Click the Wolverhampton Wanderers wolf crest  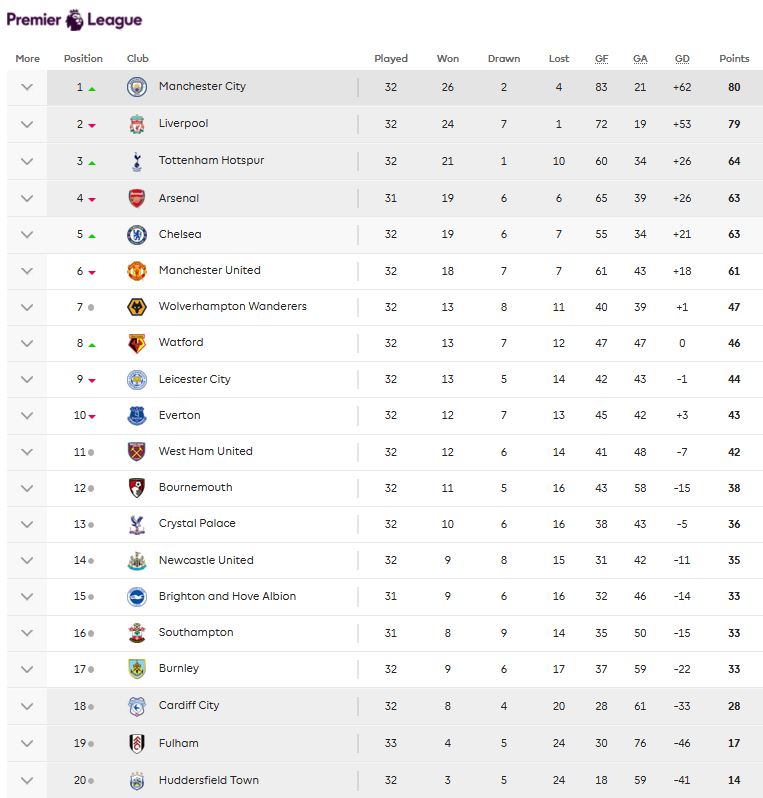(137, 307)
